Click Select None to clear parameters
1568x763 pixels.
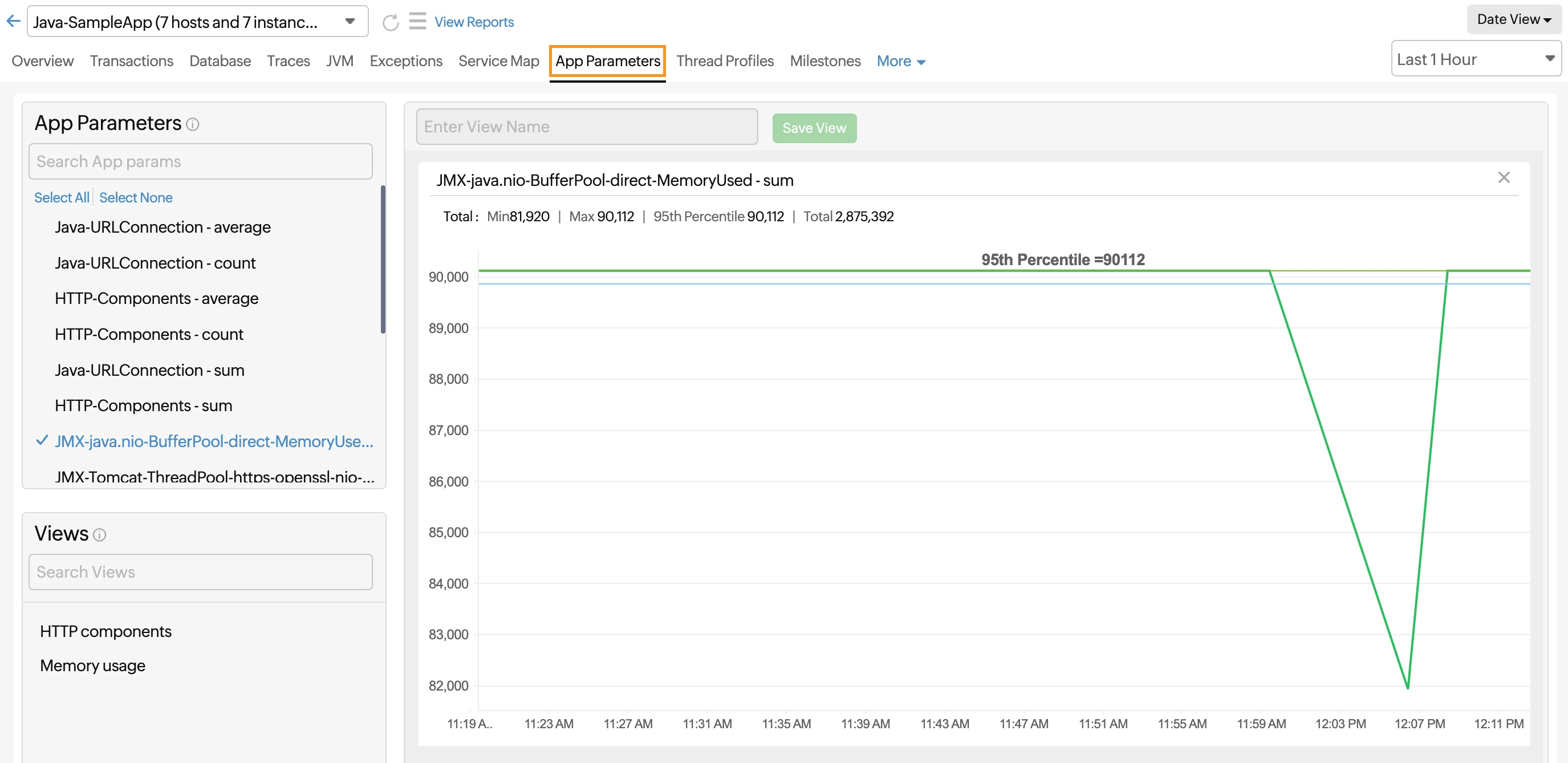point(135,197)
